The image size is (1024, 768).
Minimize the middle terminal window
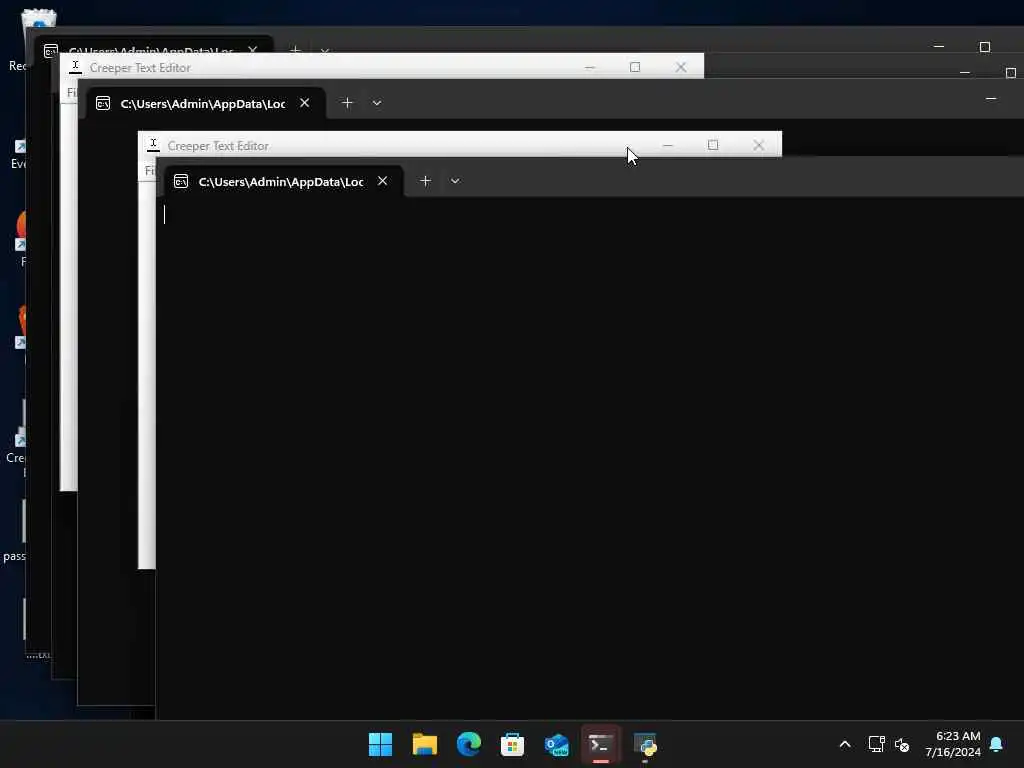coord(991,99)
